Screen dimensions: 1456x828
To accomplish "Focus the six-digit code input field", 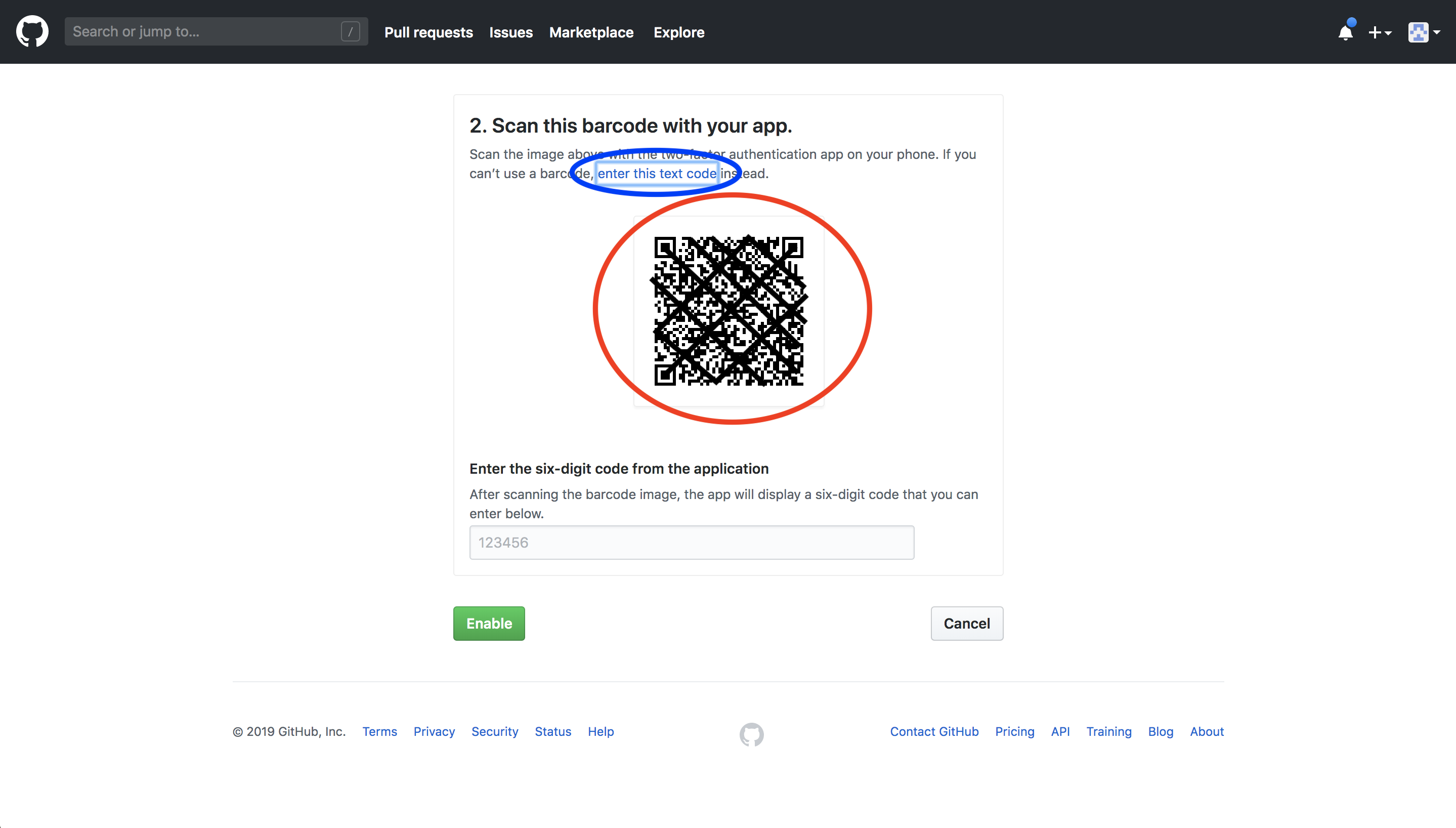I will pyautogui.click(x=692, y=543).
